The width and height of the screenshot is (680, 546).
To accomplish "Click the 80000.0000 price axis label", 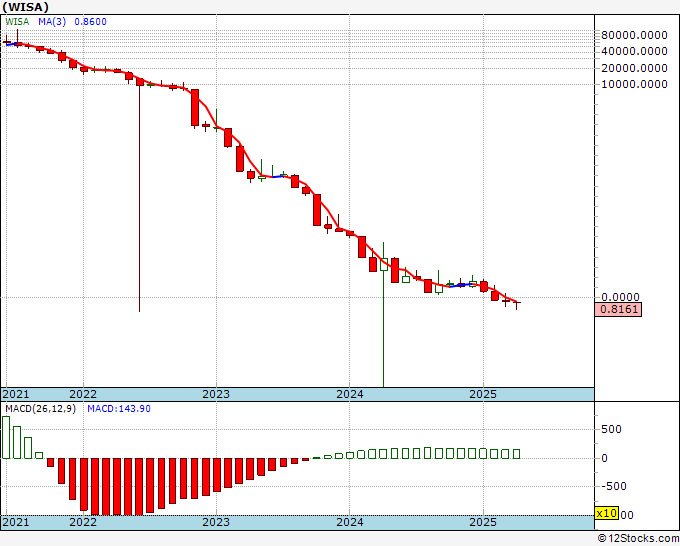I will [x=634, y=35].
